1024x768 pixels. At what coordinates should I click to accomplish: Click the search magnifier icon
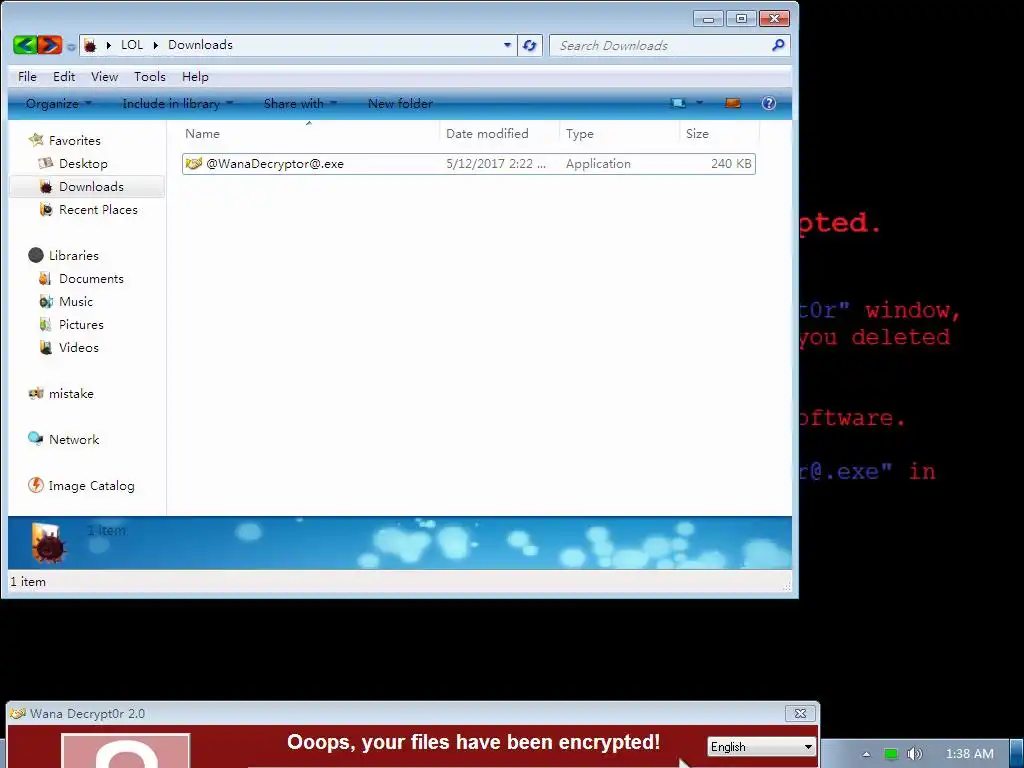click(x=778, y=45)
